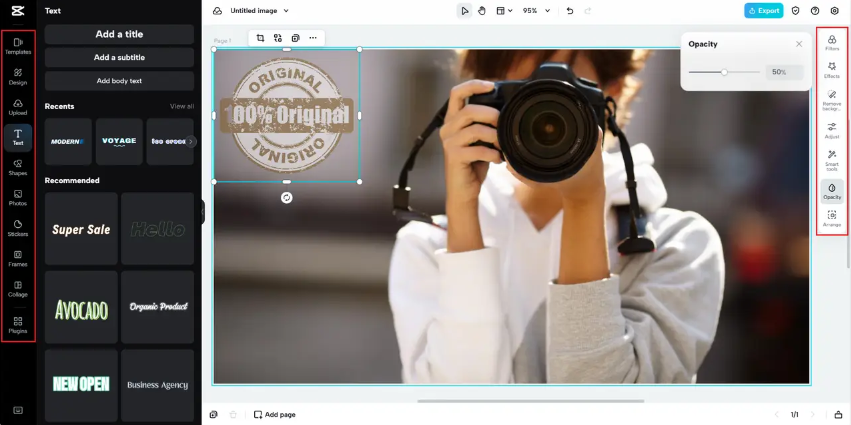Open the 95% zoom level dropdown
851x425 pixels.
click(536, 11)
